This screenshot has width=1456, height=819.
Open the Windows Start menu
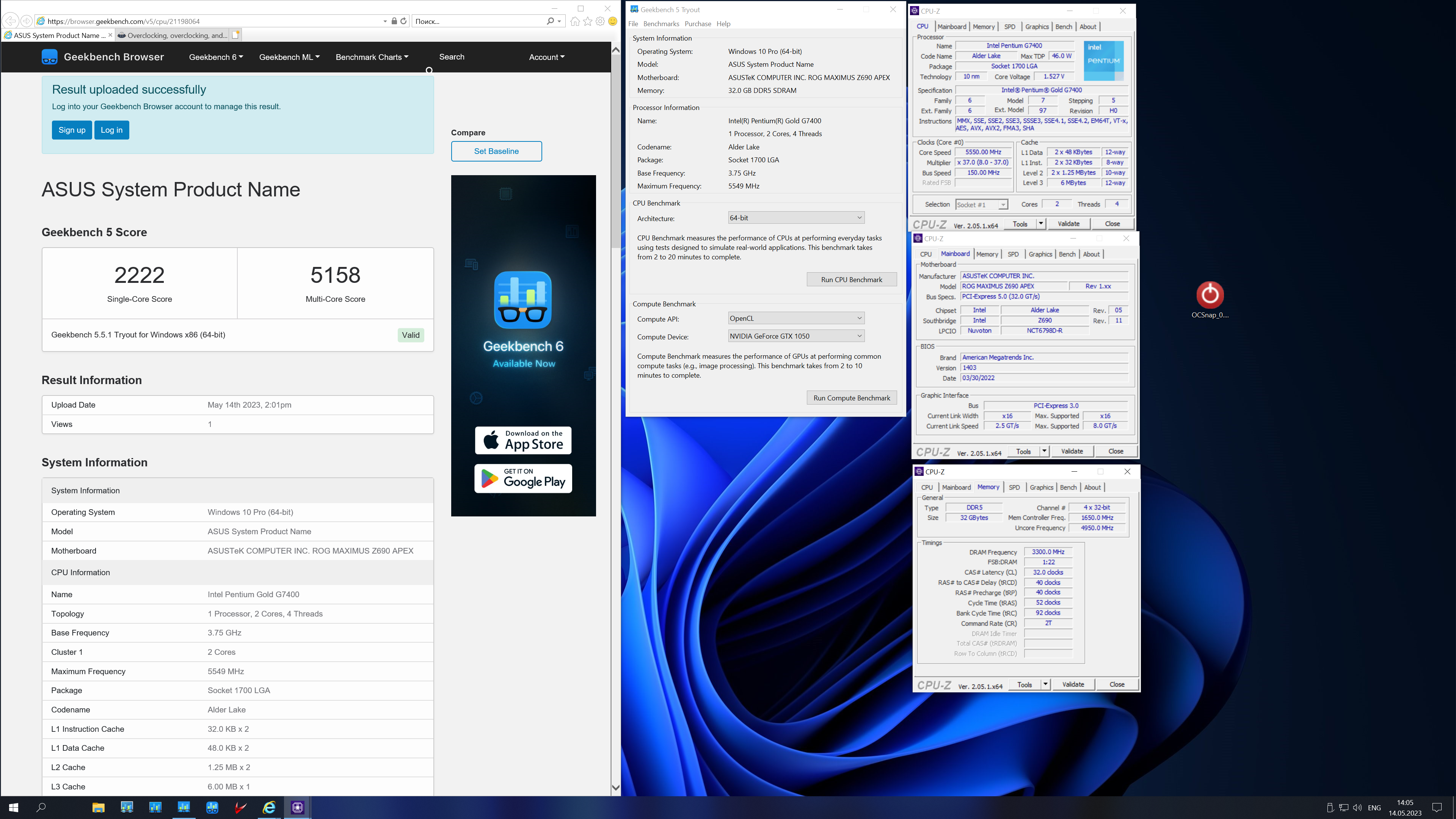click(14, 807)
